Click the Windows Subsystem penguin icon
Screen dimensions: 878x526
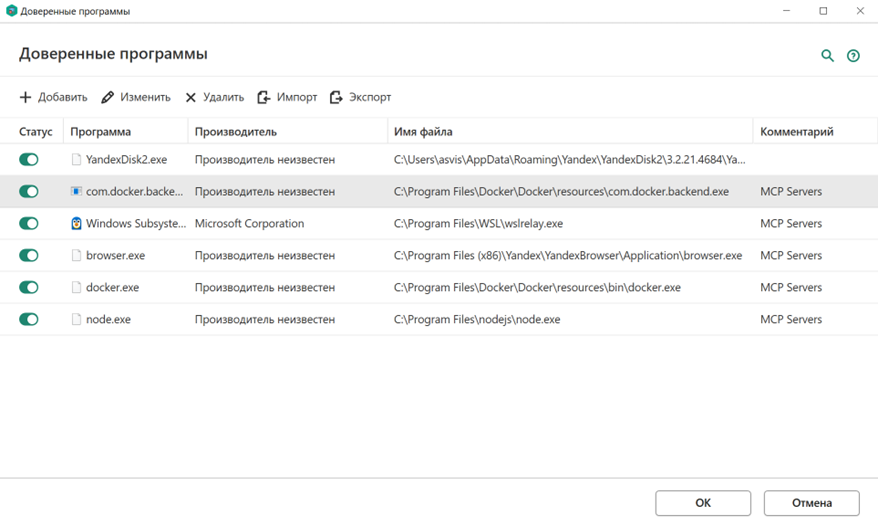[x=77, y=224]
